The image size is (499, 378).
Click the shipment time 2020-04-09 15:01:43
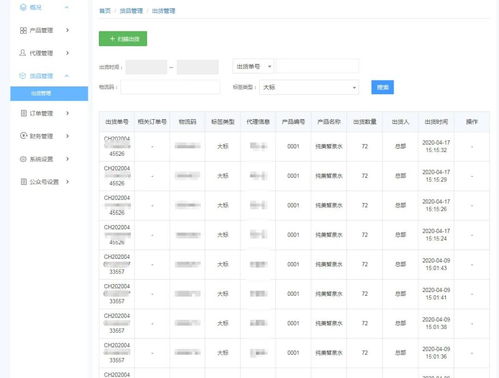point(436,264)
